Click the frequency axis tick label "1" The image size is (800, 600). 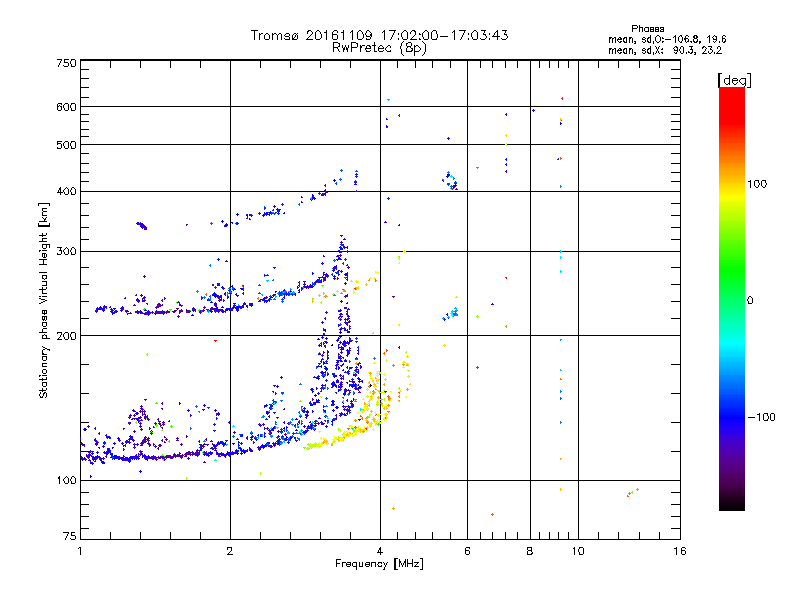80,551
